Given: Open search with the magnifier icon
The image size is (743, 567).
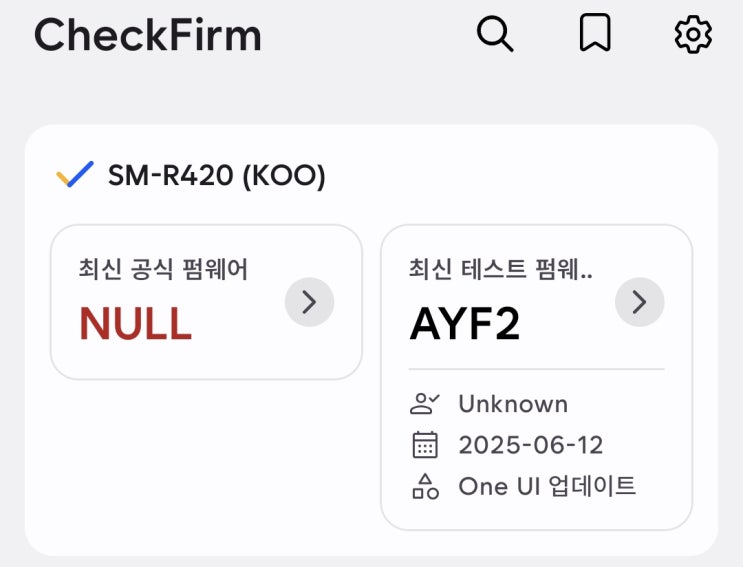Looking at the screenshot, I should click(494, 35).
